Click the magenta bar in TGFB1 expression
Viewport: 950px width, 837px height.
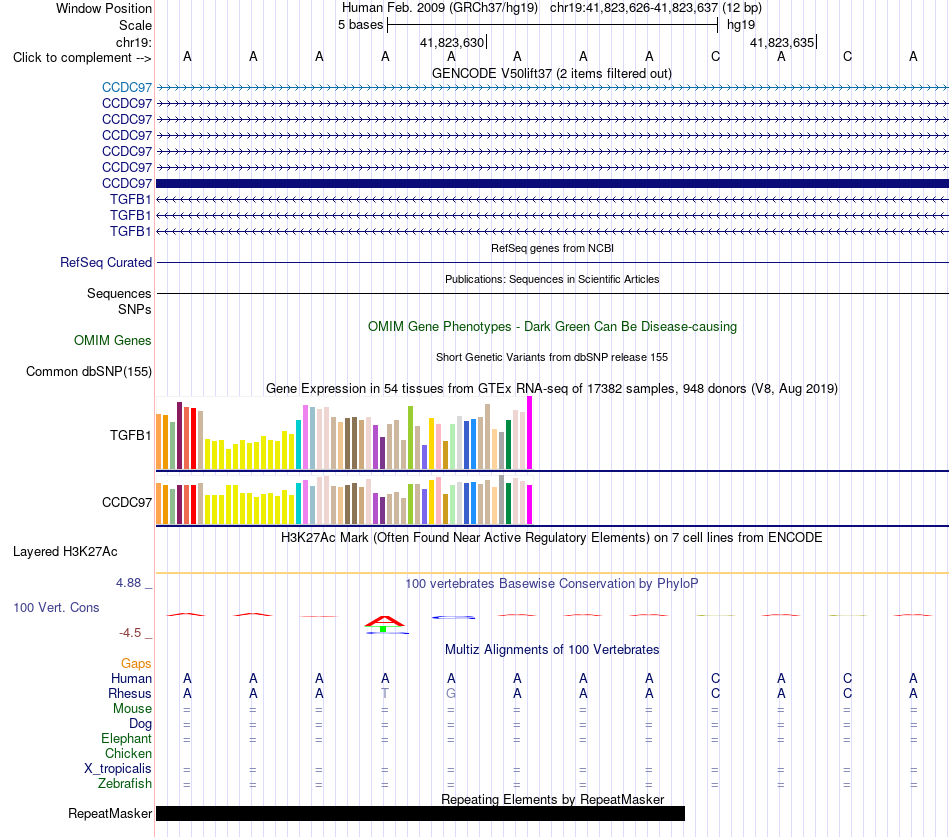(530, 433)
